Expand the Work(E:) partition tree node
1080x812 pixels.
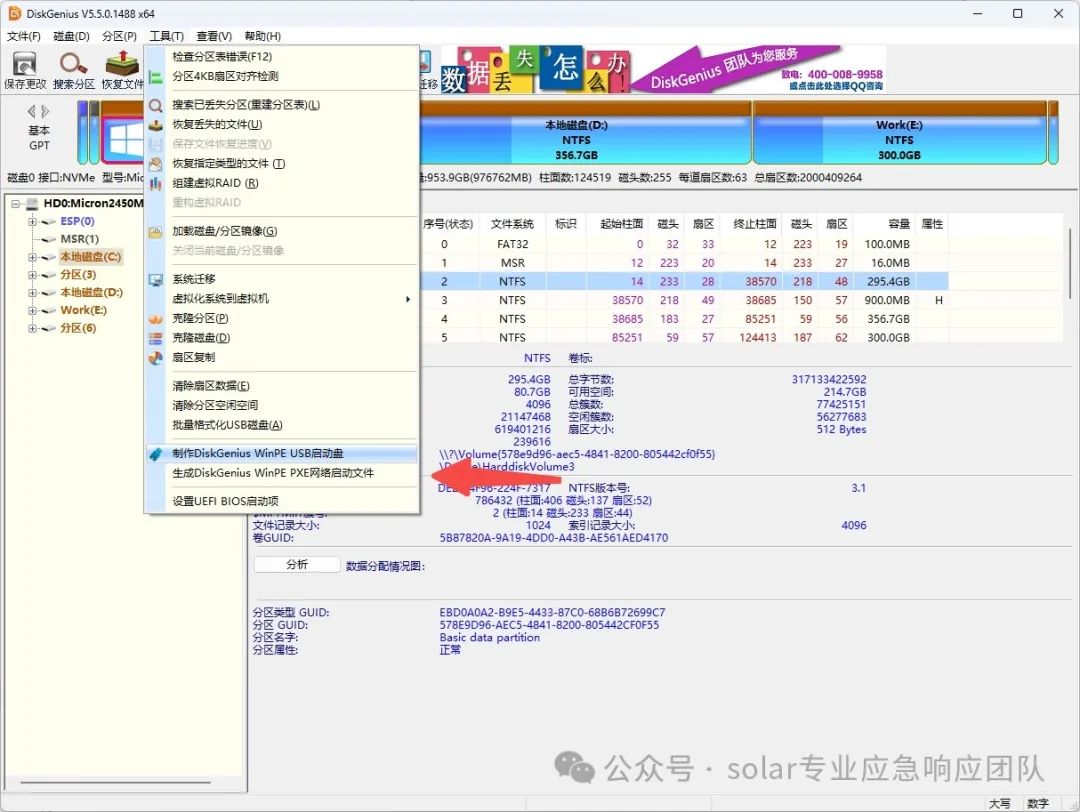[33, 311]
